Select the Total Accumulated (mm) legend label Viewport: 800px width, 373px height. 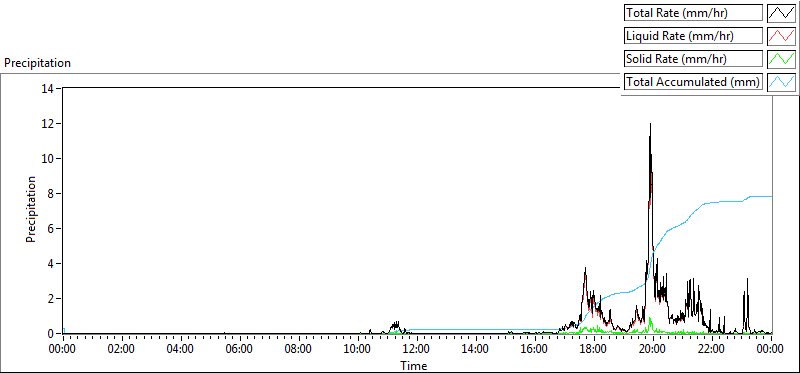tap(694, 82)
